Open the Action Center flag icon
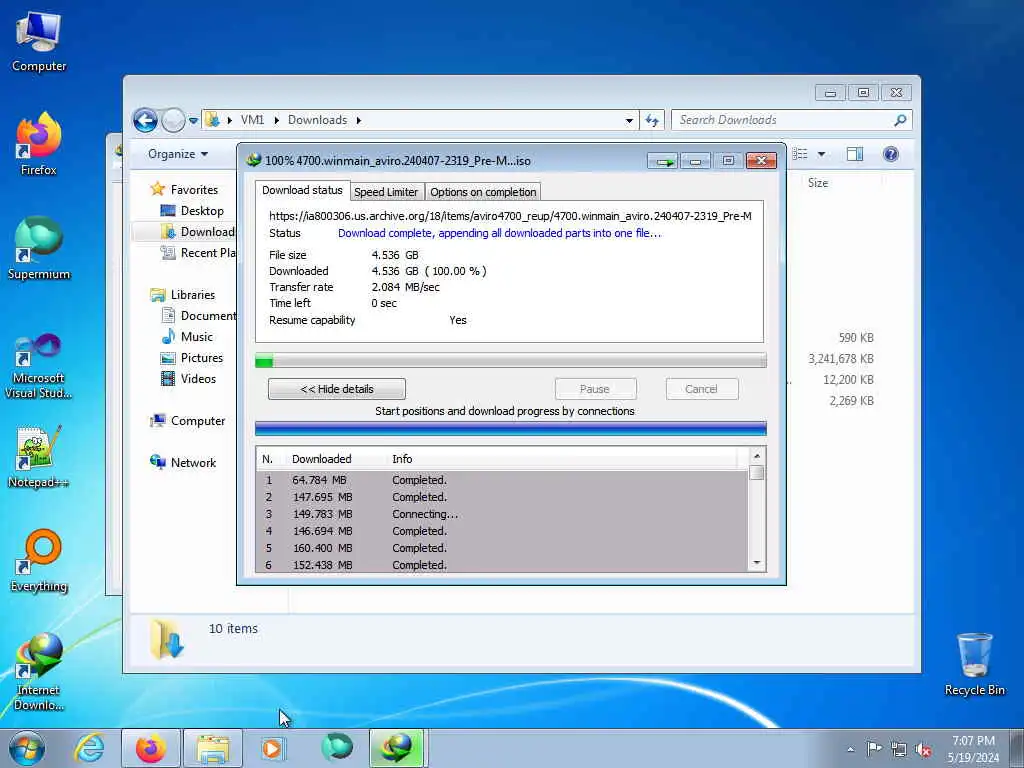This screenshot has height=768, width=1024. coord(874,748)
